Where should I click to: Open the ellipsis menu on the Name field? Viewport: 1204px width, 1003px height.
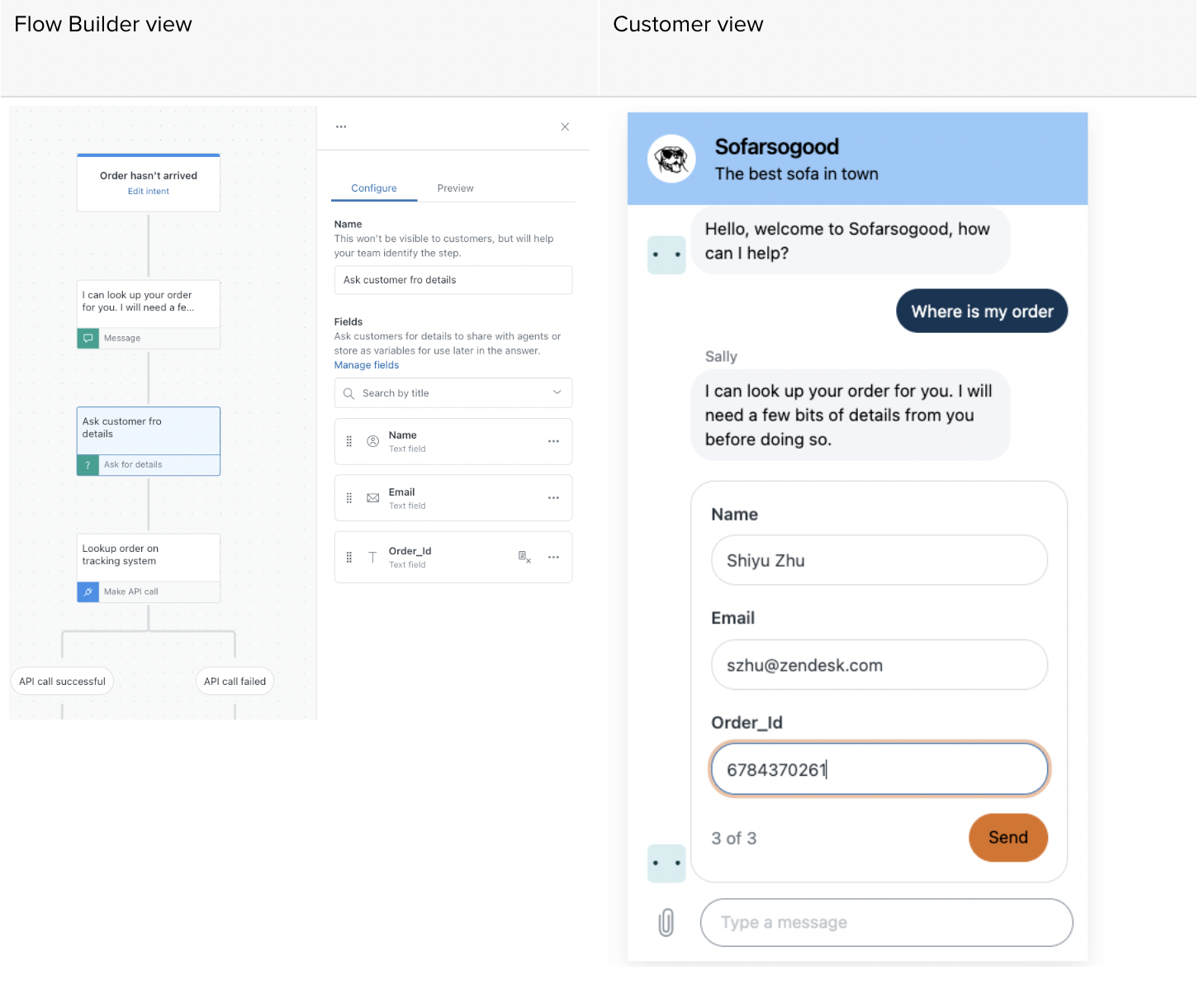[x=553, y=441]
